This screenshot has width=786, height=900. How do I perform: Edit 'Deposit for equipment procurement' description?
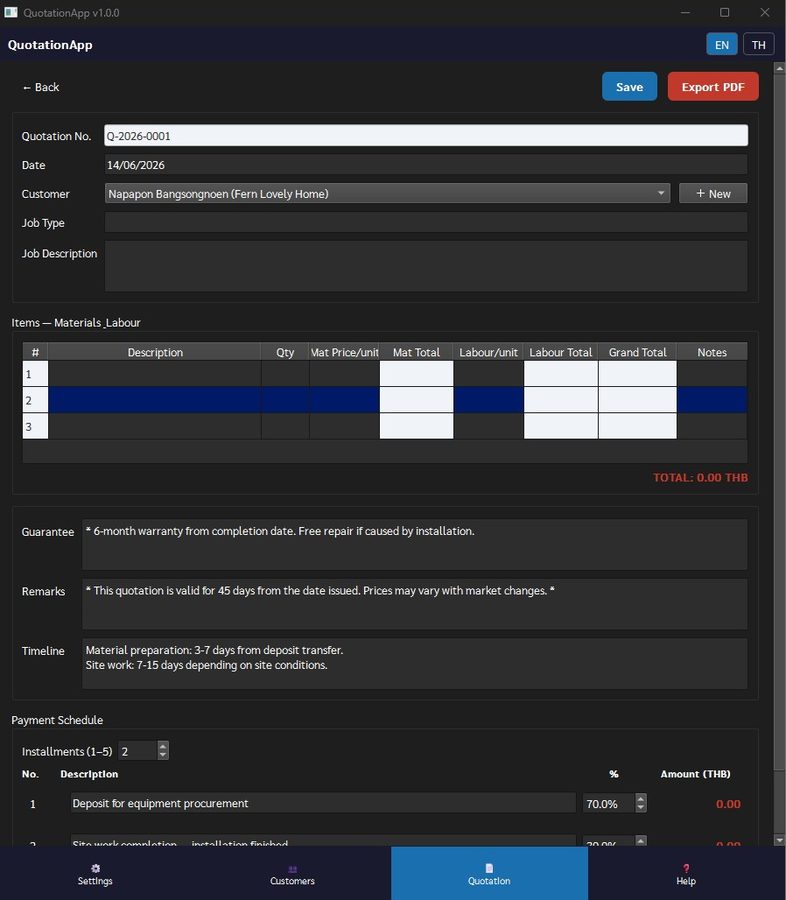323,803
